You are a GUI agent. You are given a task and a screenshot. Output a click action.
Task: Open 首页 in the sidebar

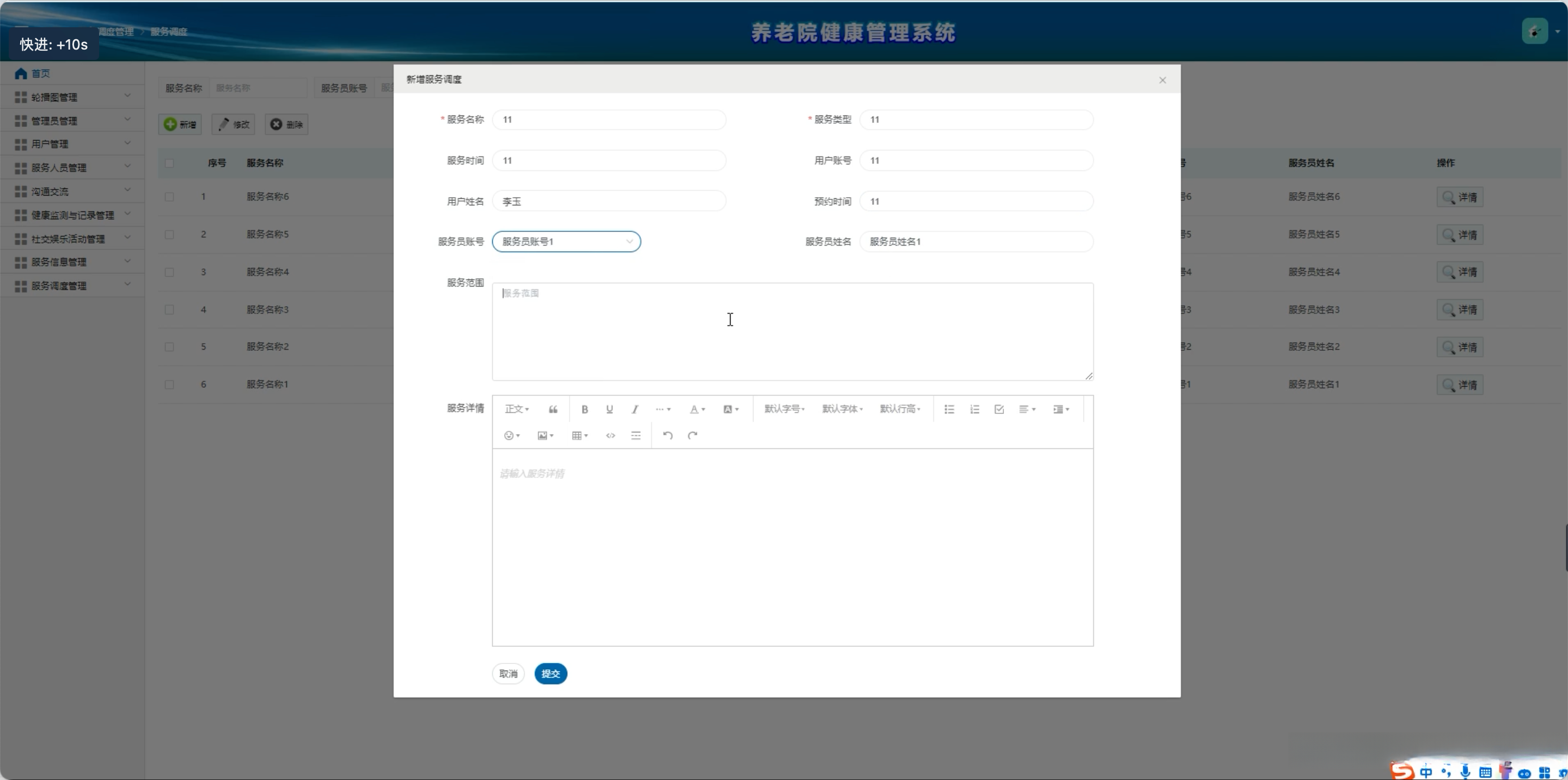click(40, 74)
